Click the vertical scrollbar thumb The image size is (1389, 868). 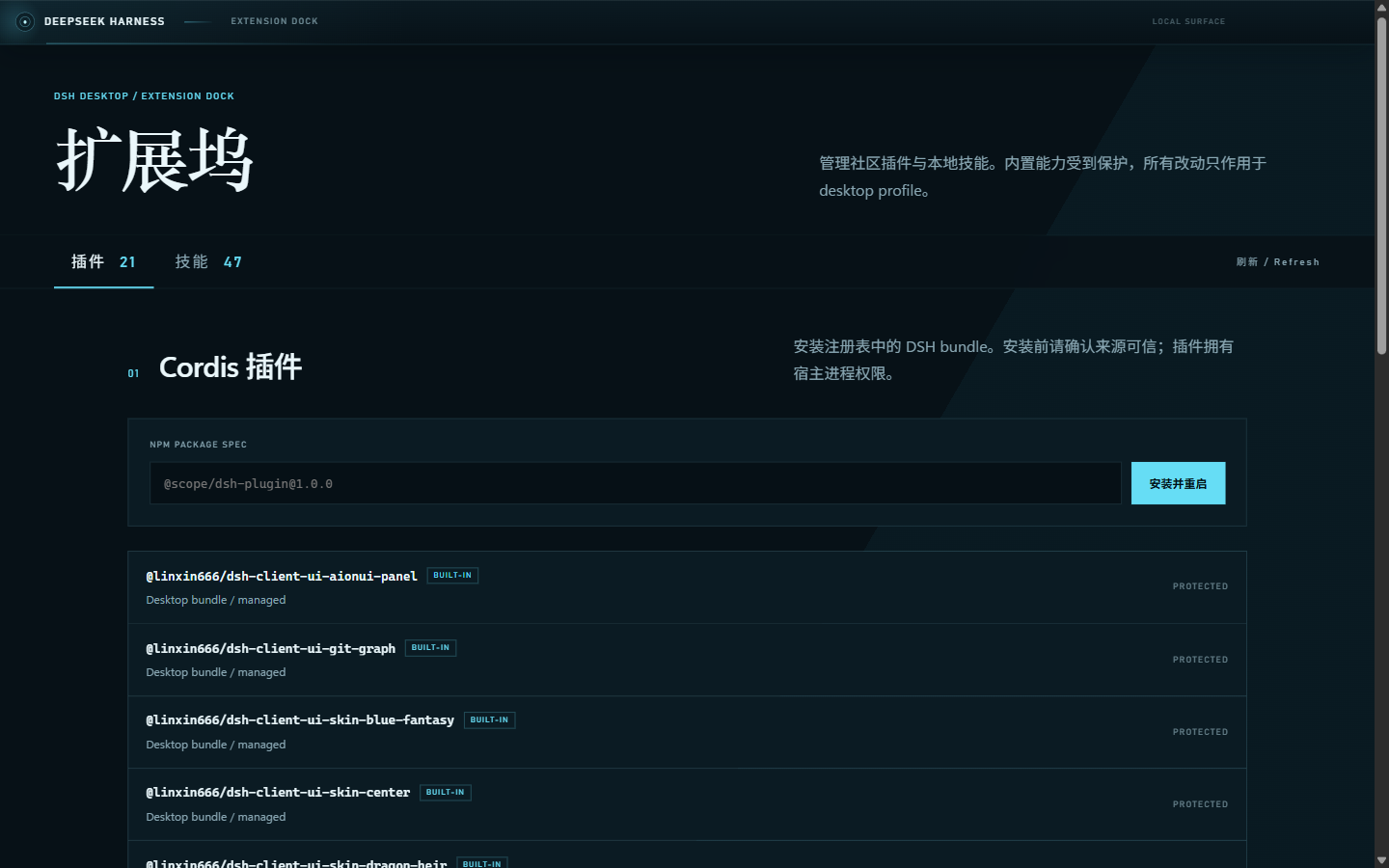pos(1381,185)
